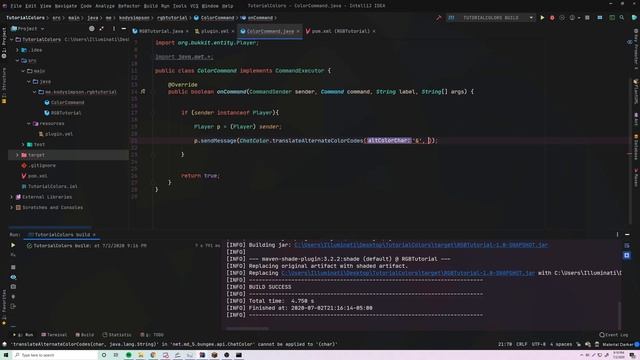Click the console horizontal scrollbar

247,328
